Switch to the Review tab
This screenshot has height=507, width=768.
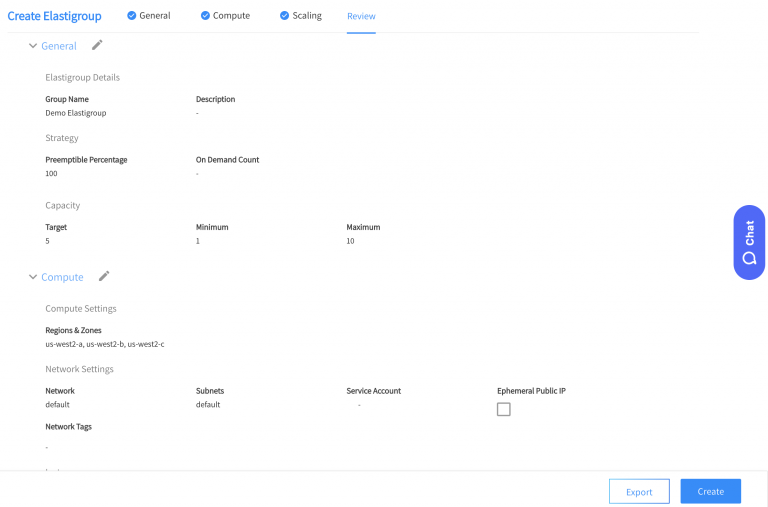pos(361,17)
